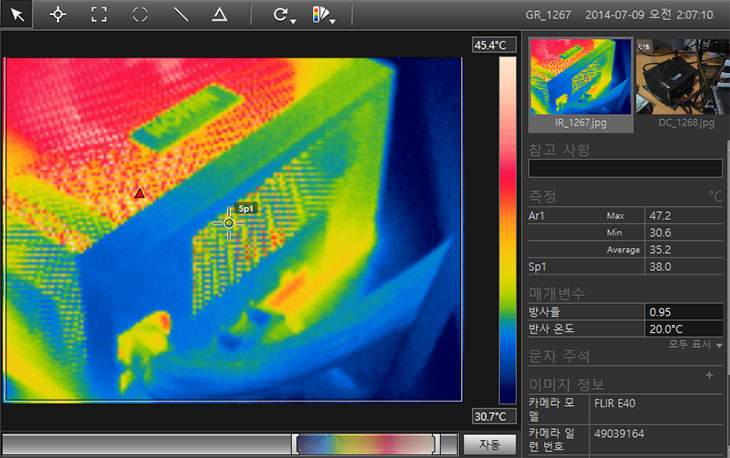Select the IR_1267.jpg thumbnail

tap(581, 84)
